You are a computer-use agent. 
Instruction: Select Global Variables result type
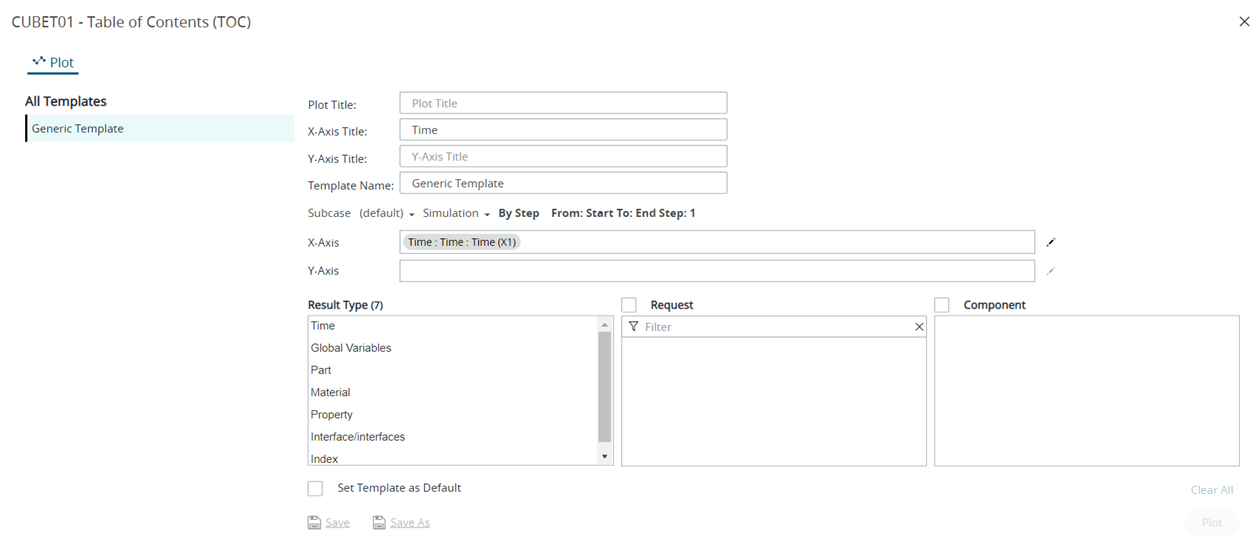pos(351,348)
